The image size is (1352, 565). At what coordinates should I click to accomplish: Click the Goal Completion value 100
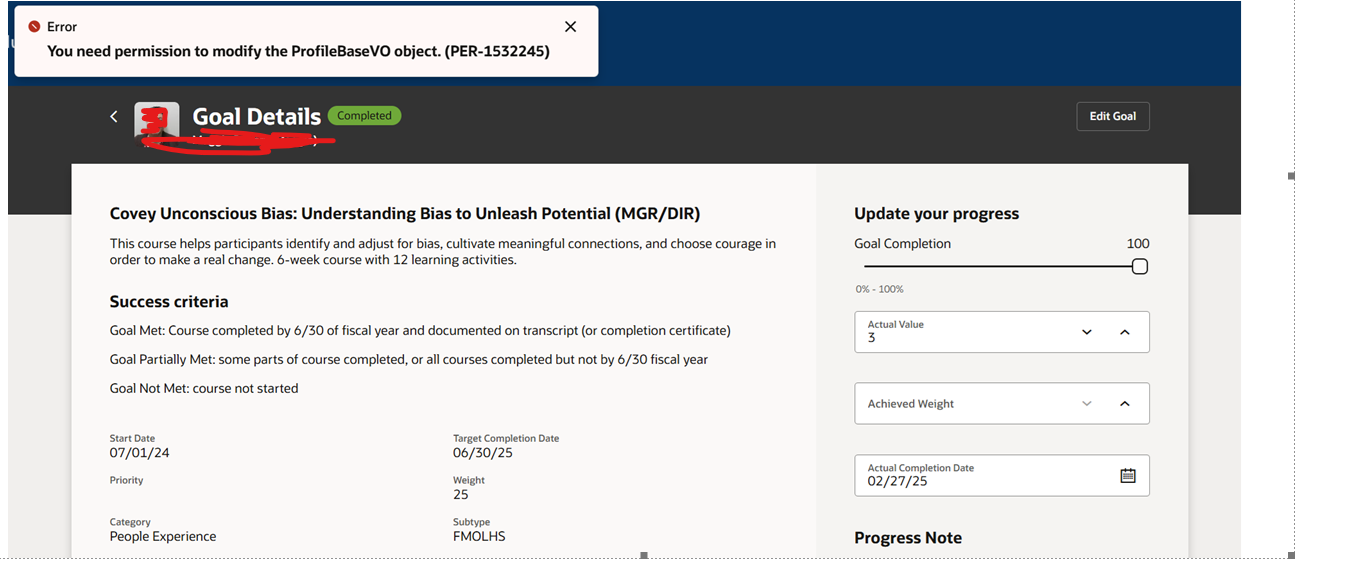tap(1138, 244)
